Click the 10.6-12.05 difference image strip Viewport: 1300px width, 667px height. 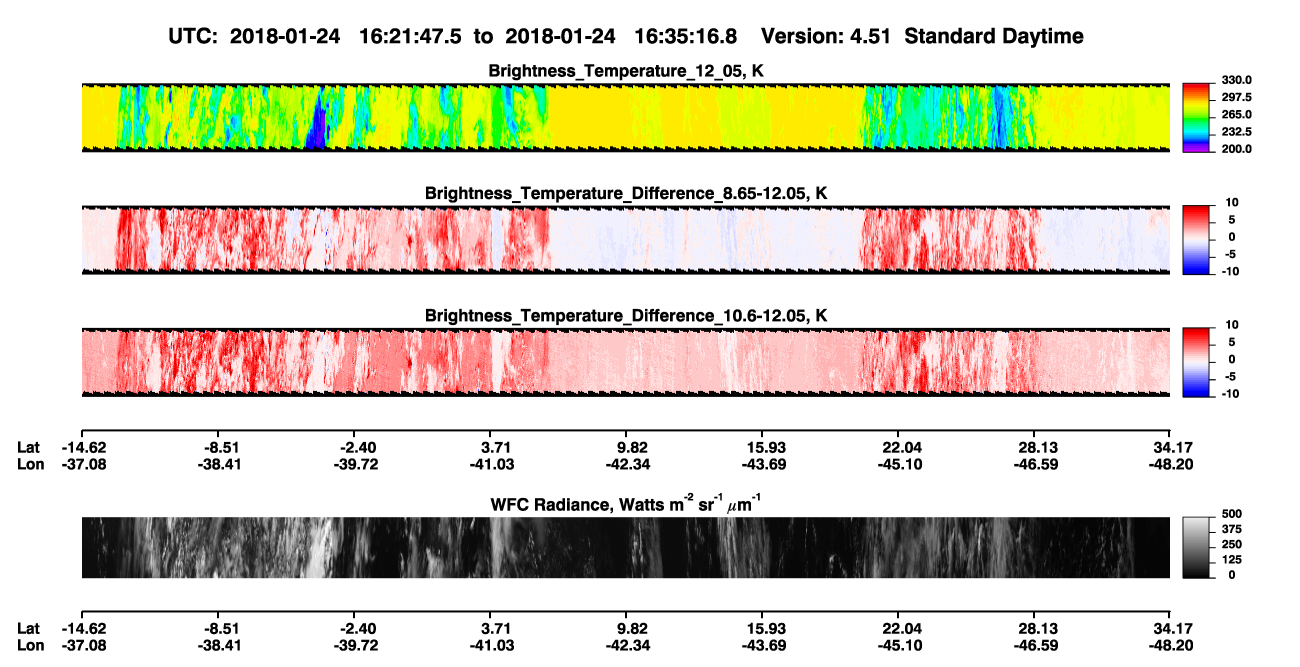(625, 362)
